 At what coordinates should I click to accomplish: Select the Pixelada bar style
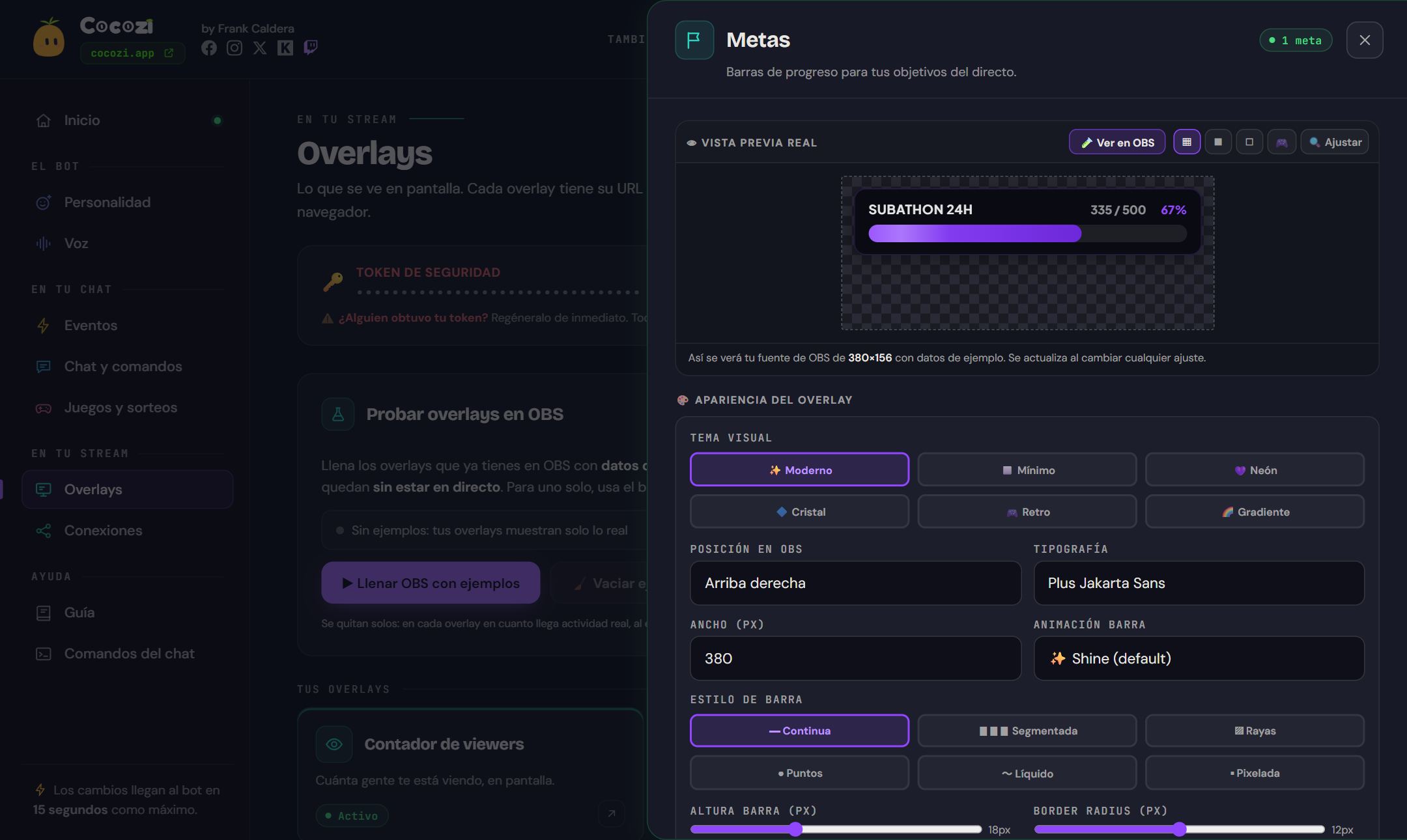coord(1255,773)
